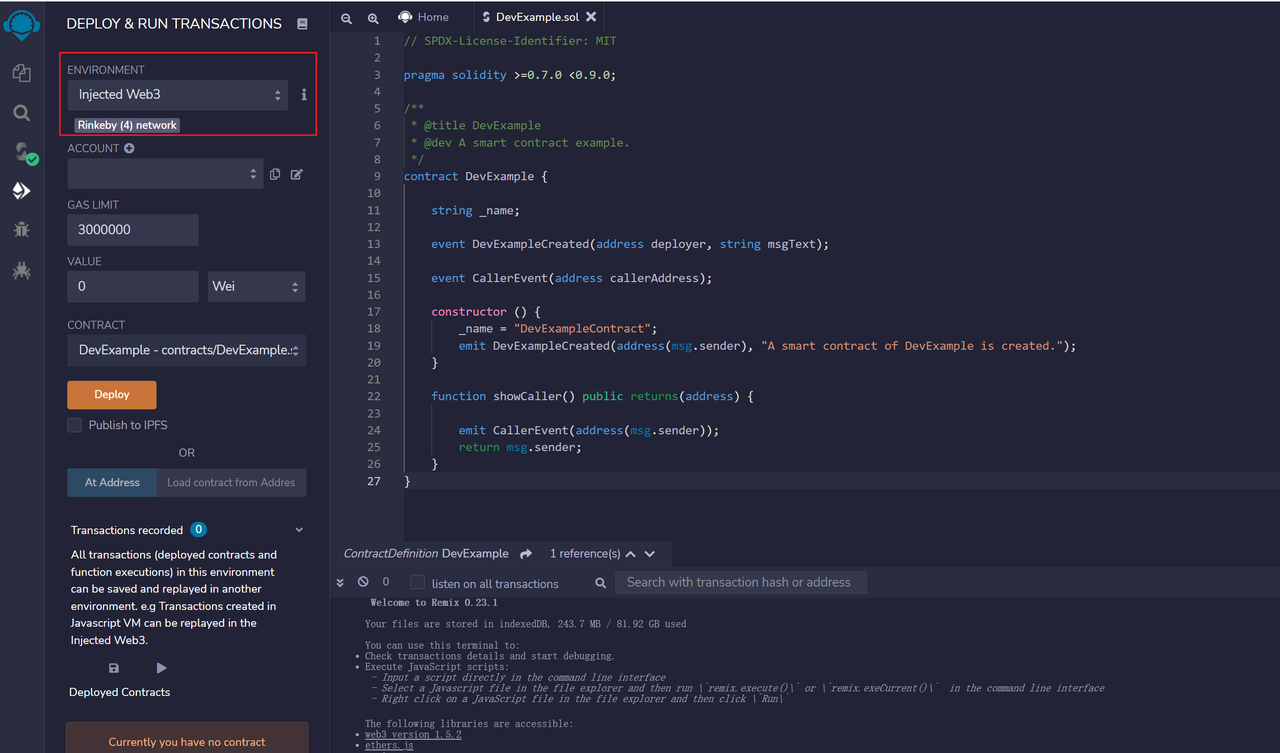
Task: Click the Value amount input field
Action: click(133, 286)
